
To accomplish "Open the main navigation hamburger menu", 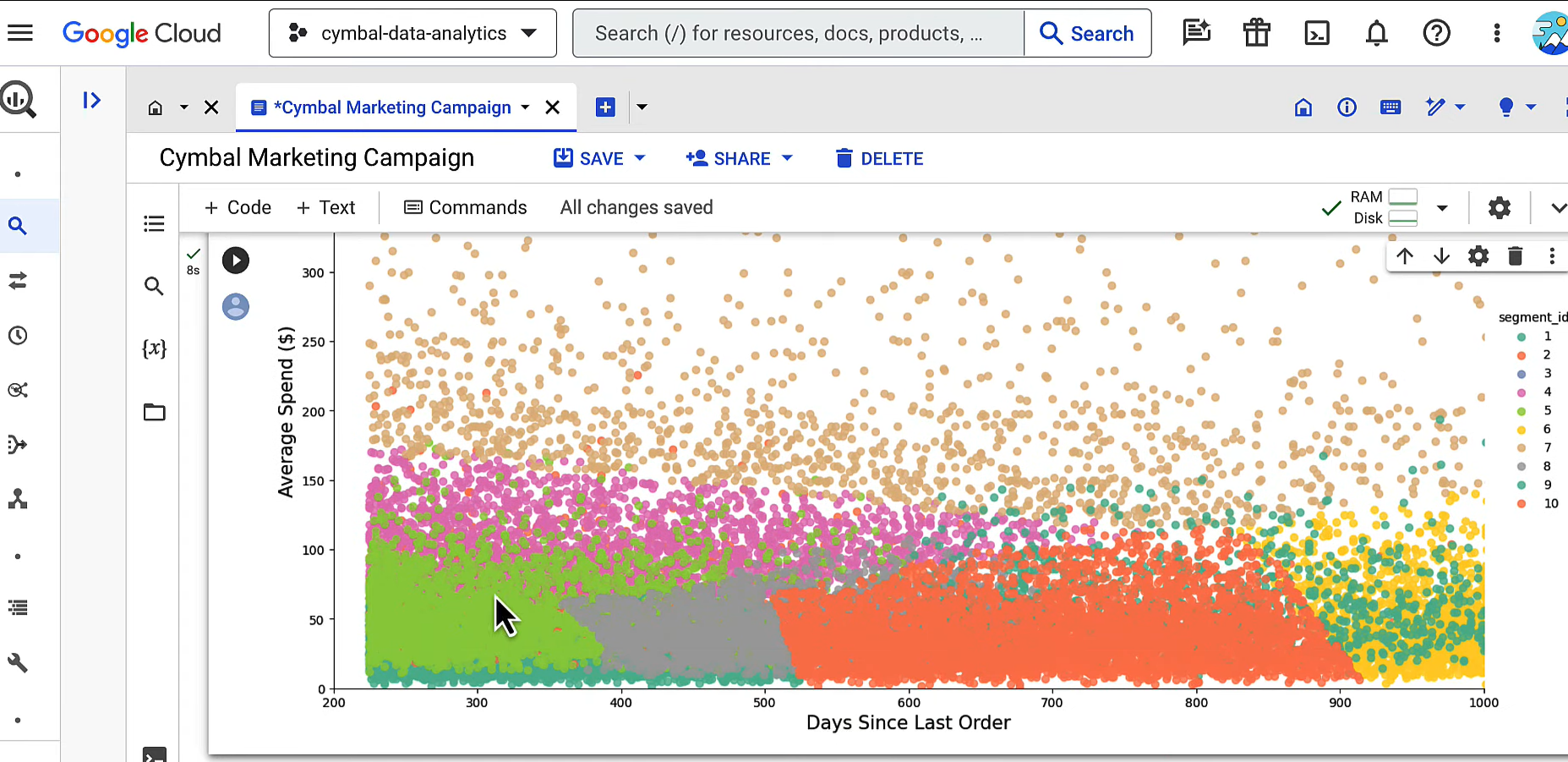I will coord(20,33).
